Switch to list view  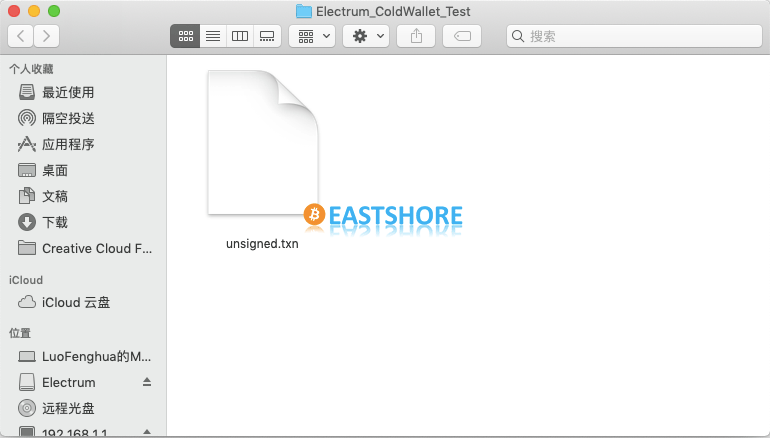213,36
